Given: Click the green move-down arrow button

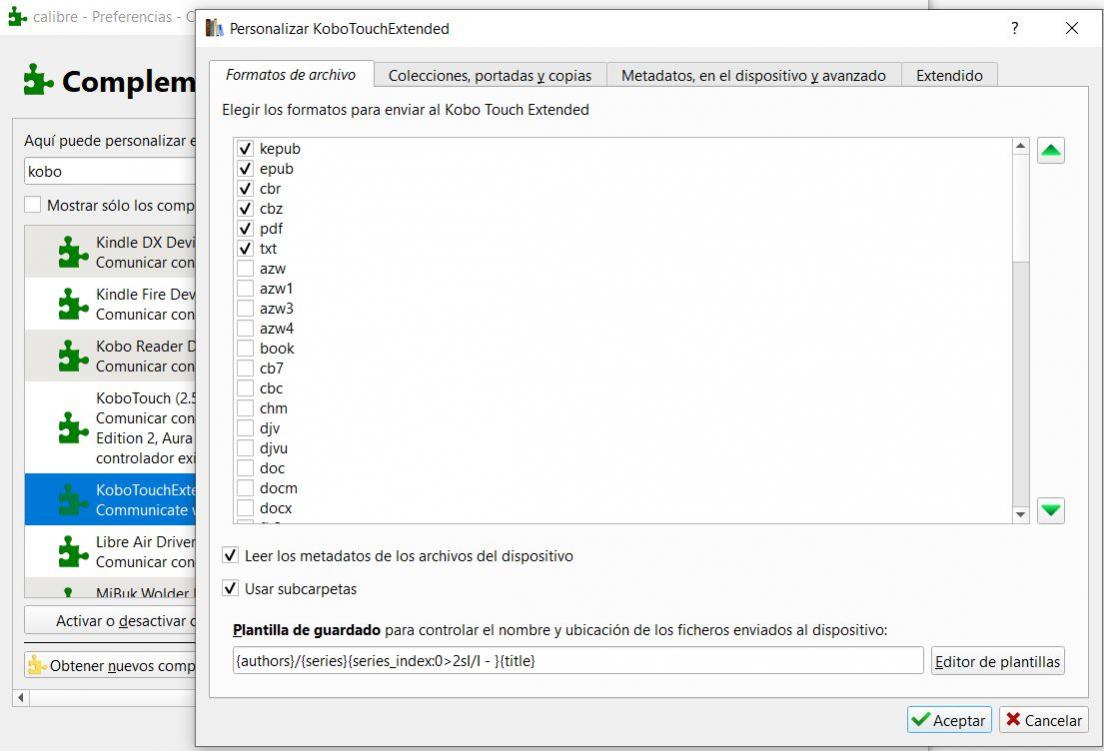Looking at the screenshot, I should click(1050, 510).
